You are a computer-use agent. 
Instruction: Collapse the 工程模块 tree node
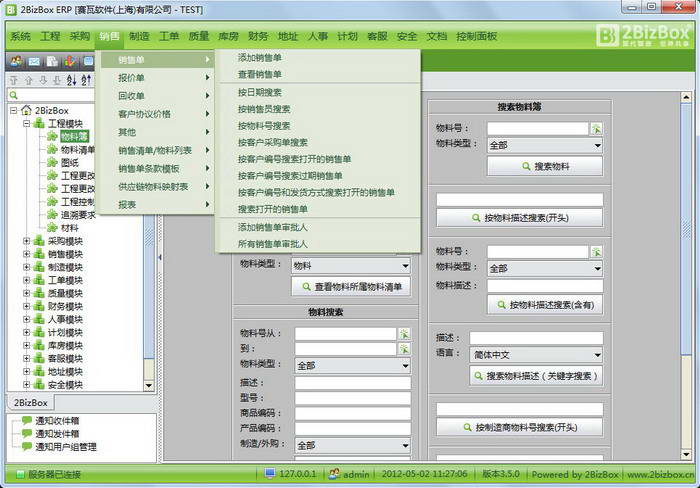coord(26,123)
